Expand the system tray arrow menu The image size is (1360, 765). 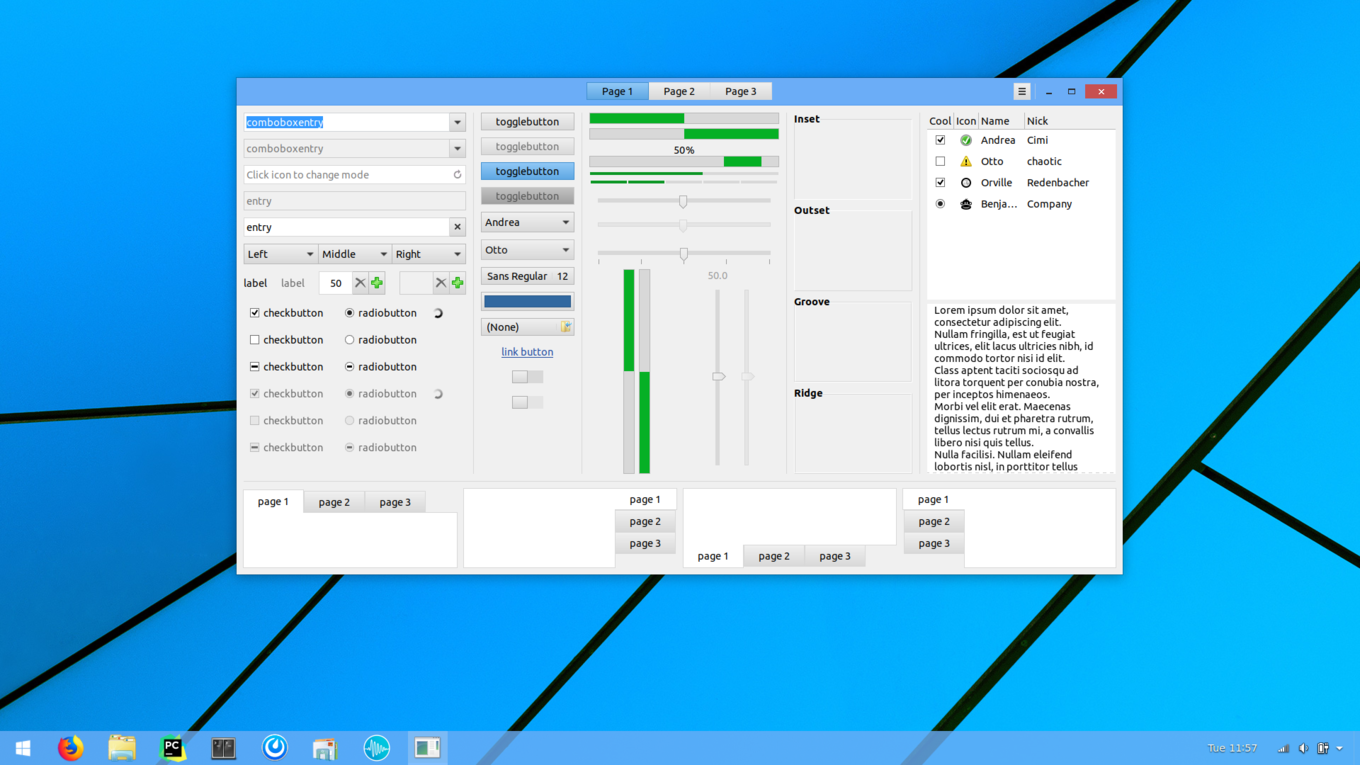click(x=1340, y=748)
